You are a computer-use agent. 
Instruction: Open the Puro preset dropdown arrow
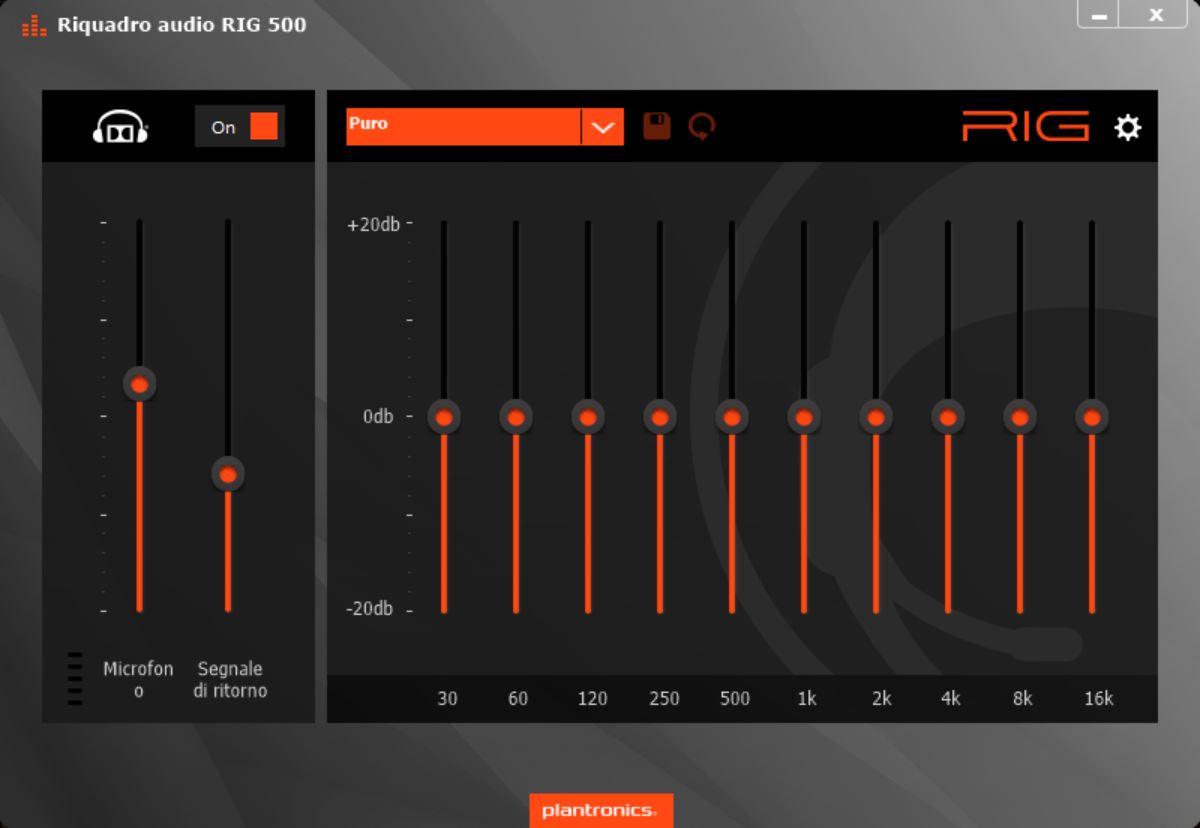pyautogui.click(x=603, y=127)
